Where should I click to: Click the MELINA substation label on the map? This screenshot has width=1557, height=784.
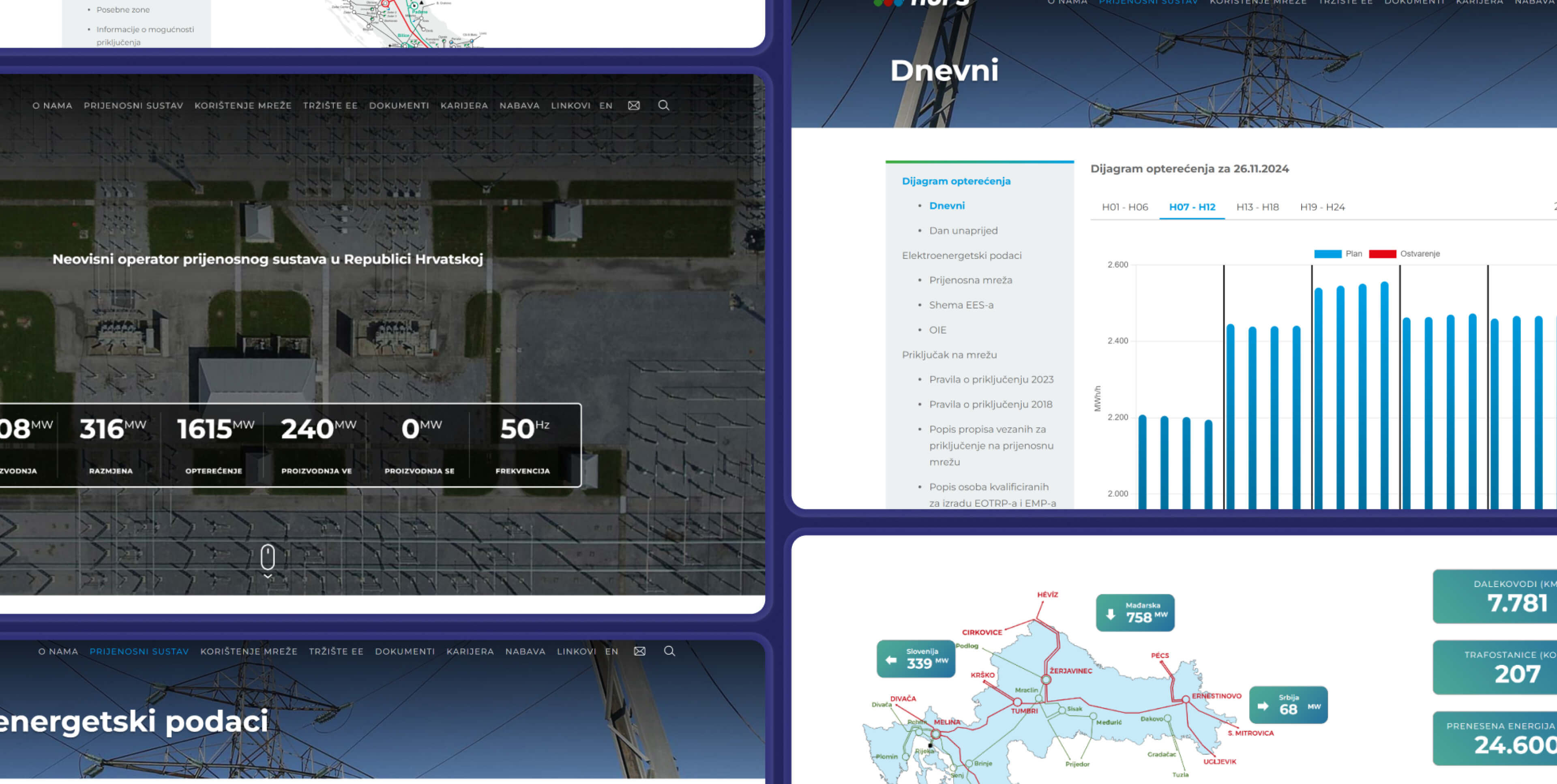coord(946,722)
